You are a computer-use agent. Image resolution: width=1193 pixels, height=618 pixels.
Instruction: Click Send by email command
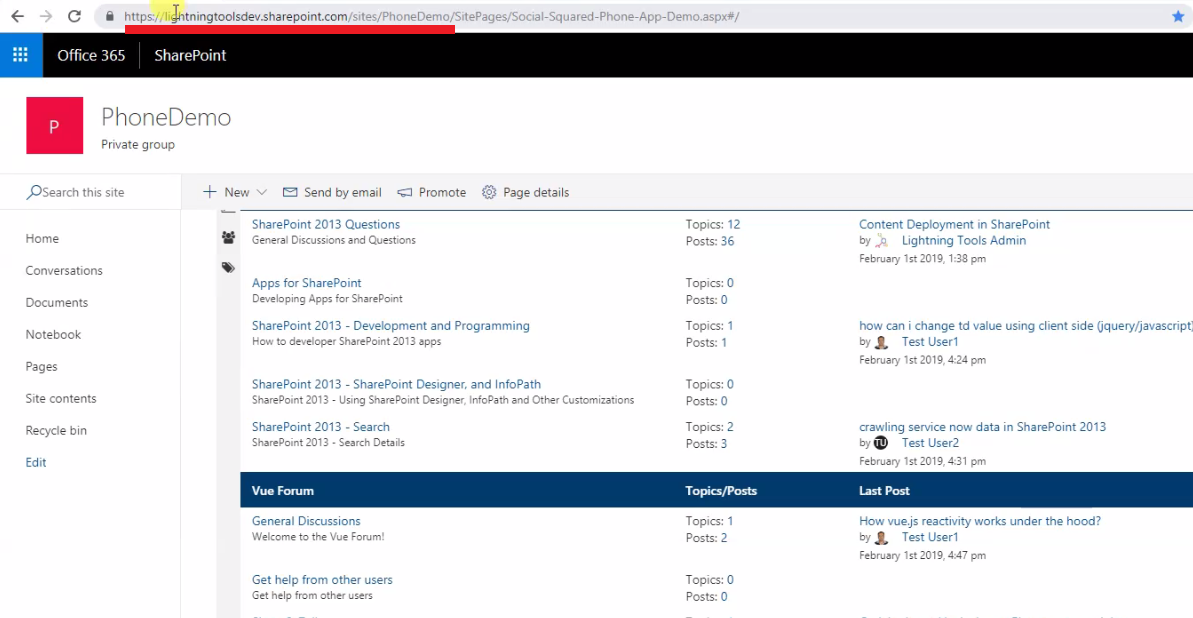tap(332, 193)
